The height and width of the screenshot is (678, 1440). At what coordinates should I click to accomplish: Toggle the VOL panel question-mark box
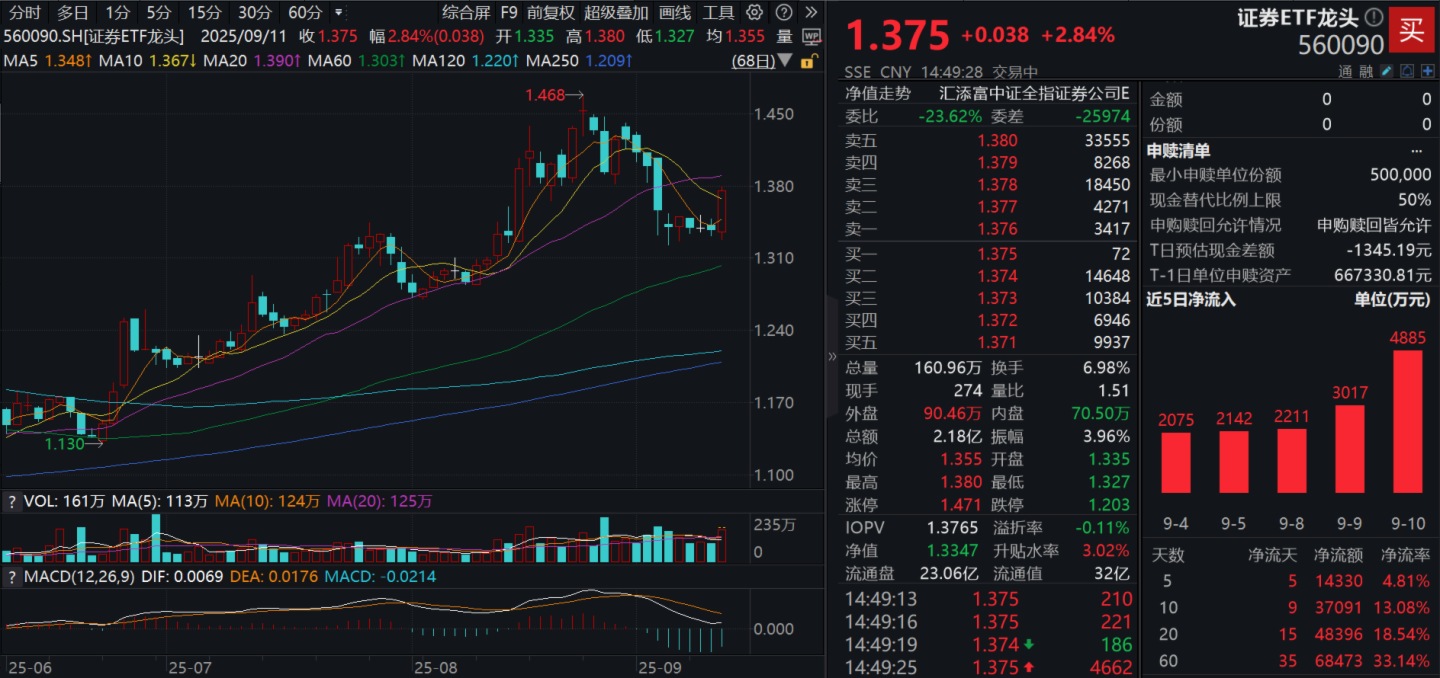tap(12, 501)
